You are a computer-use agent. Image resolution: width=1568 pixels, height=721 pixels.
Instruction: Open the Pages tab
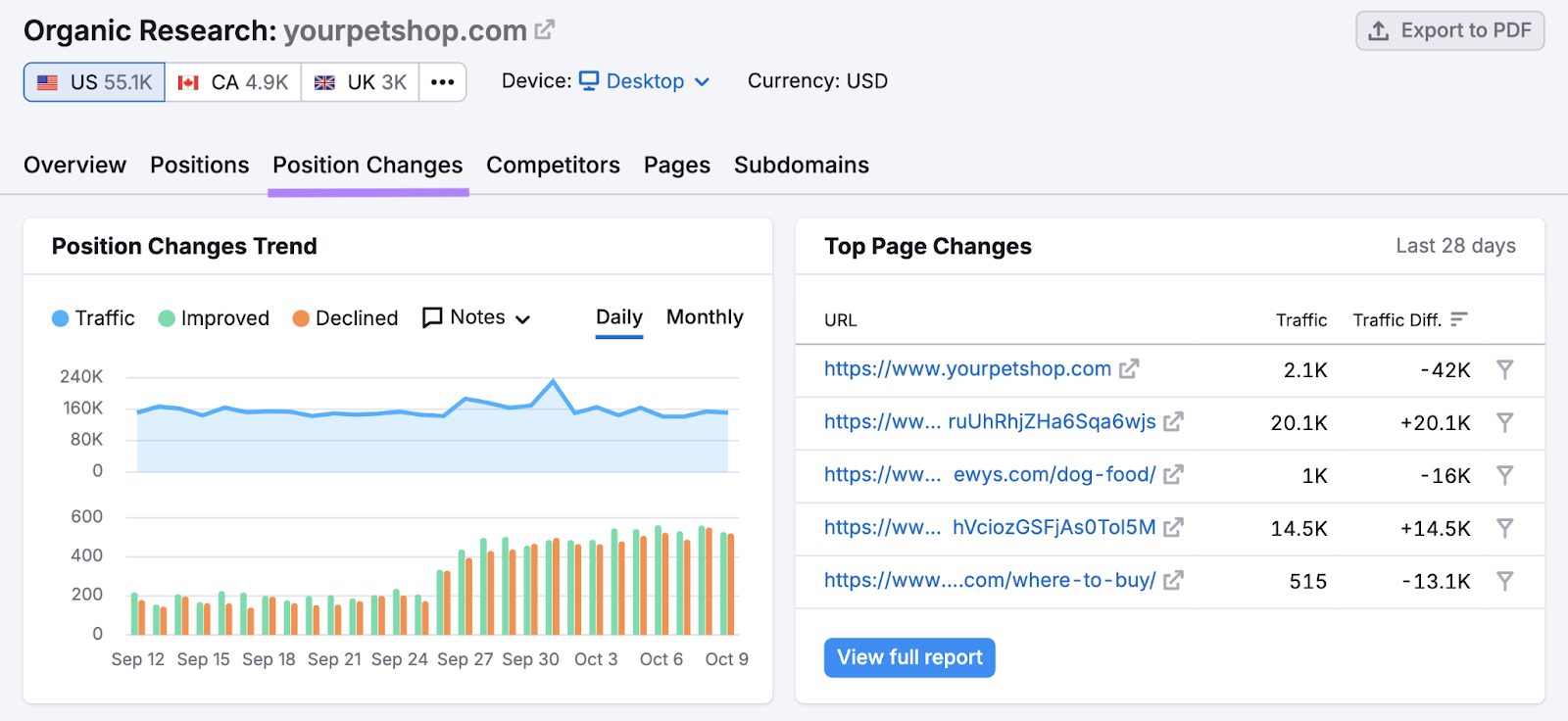click(677, 165)
